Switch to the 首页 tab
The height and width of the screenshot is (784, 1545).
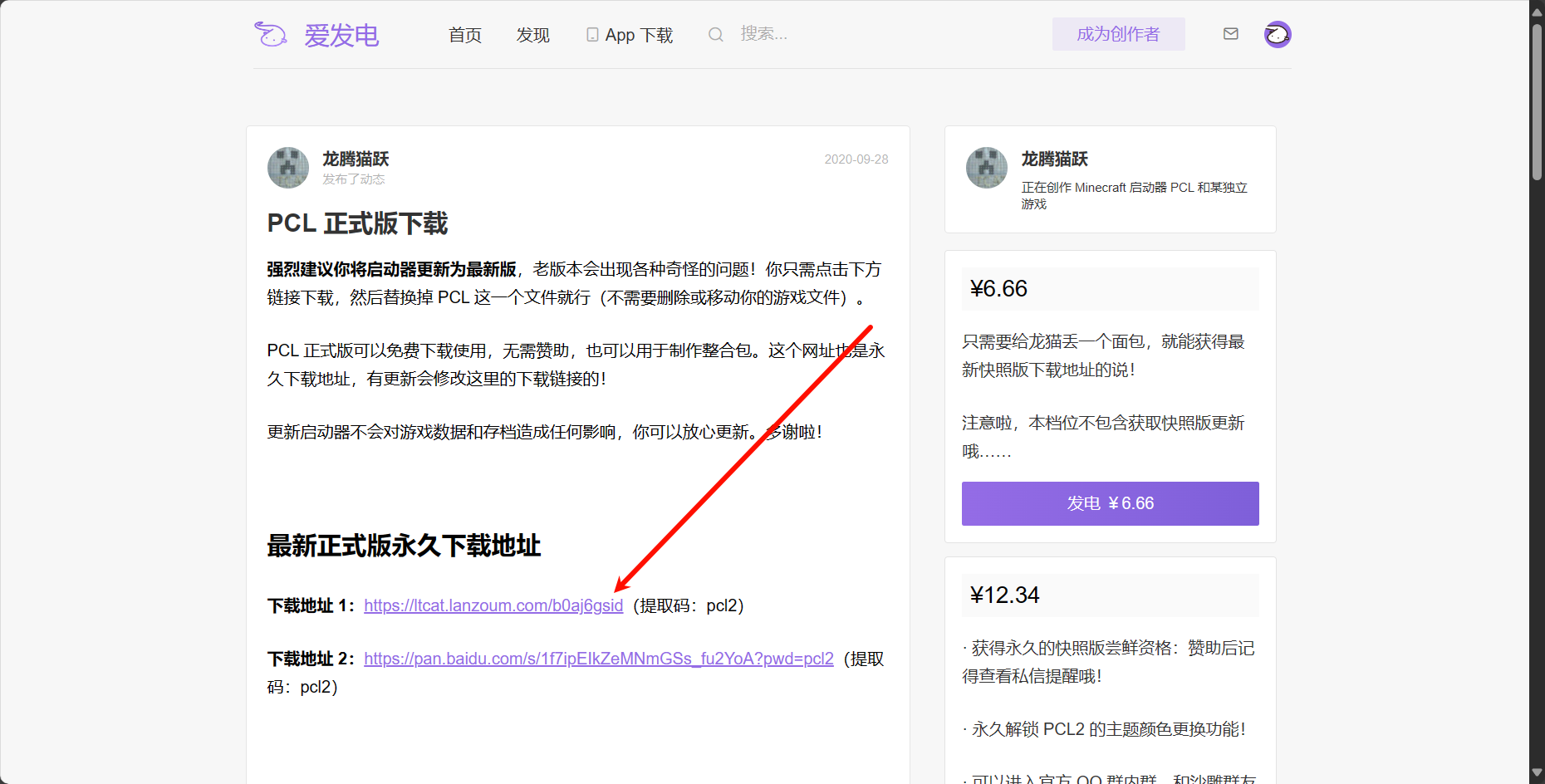[464, 35]
